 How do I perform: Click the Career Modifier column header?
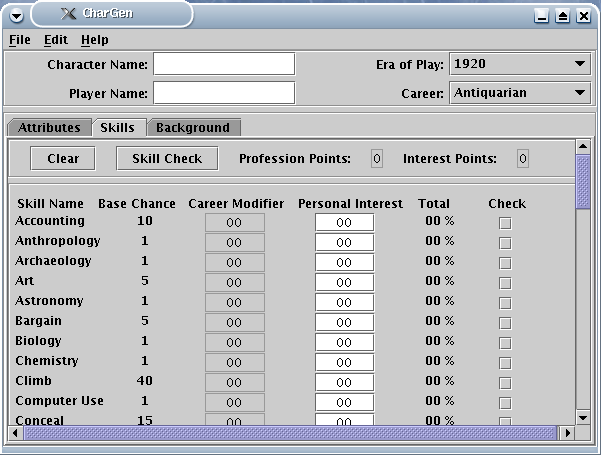click(236, 204)
